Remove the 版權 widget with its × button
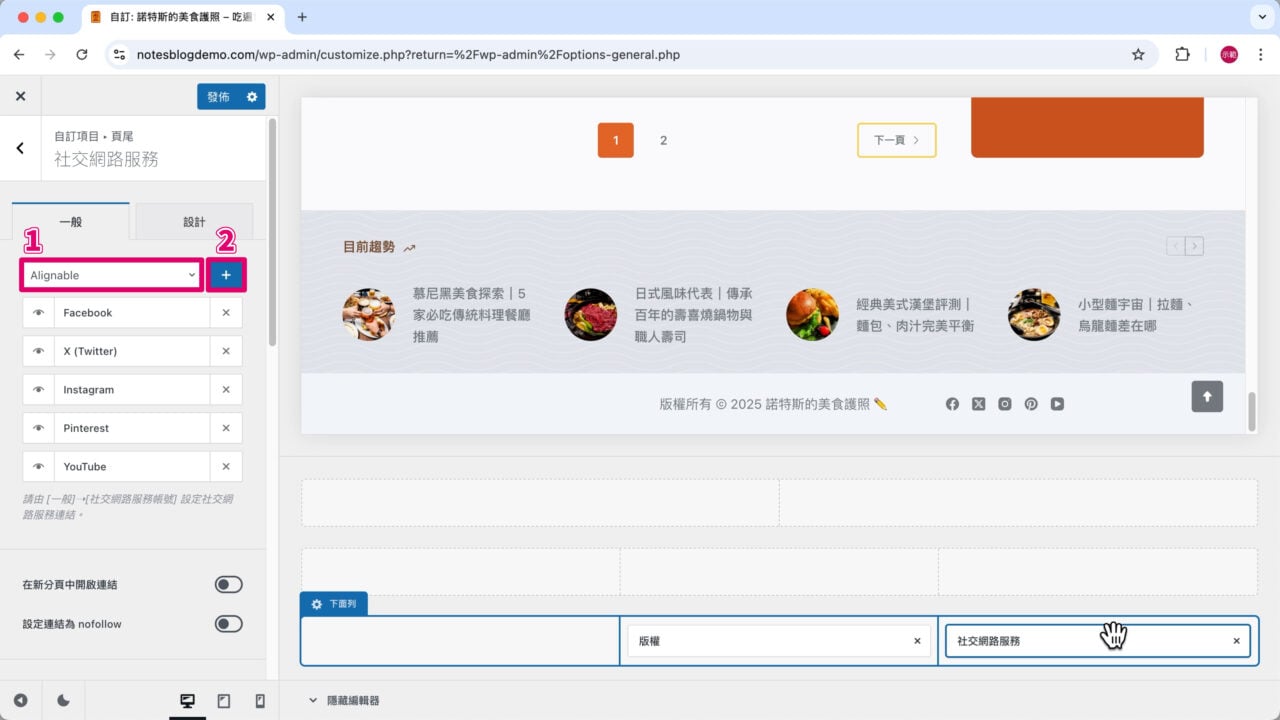The width and height of the screenshot is (1280, 720). tap(917, 640)
